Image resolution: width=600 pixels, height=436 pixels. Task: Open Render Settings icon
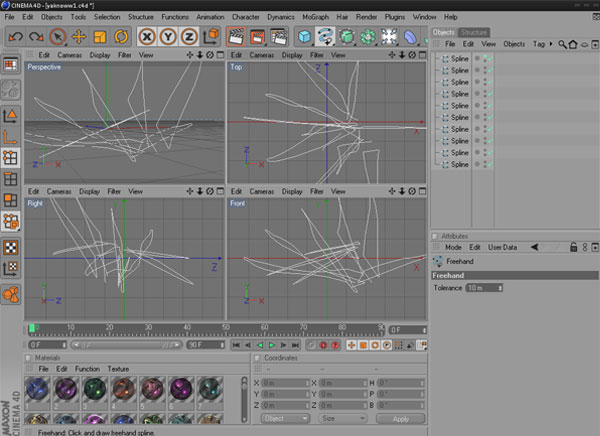click(279, 37)
